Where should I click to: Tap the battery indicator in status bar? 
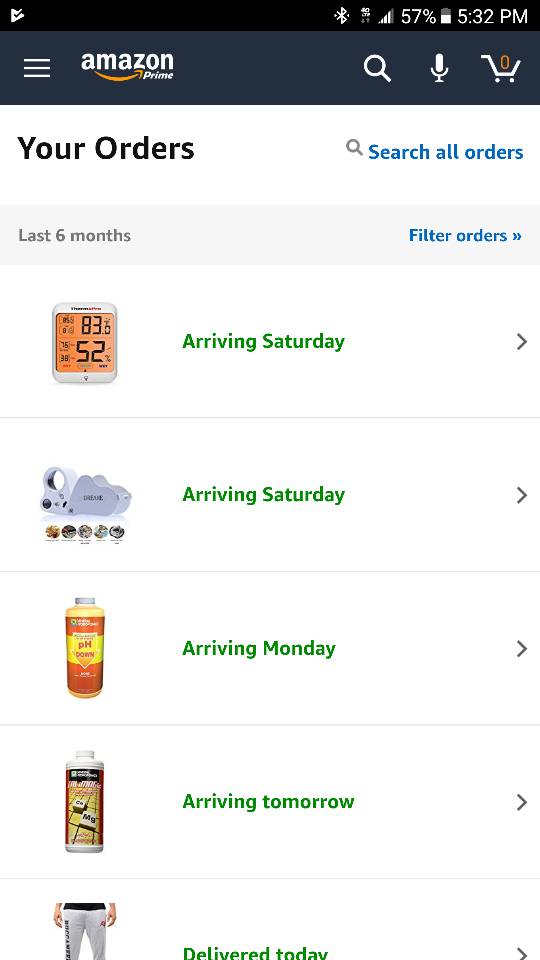click(446, 16)
